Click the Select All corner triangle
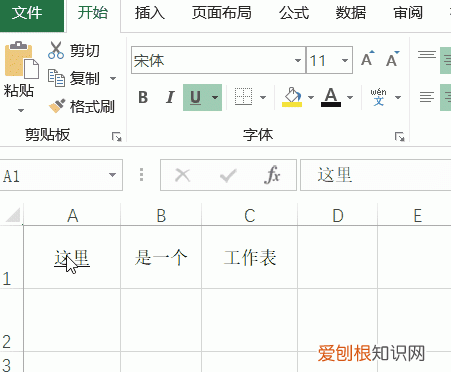451x372 pixels. pyautogui.click(x=13, y=215)
